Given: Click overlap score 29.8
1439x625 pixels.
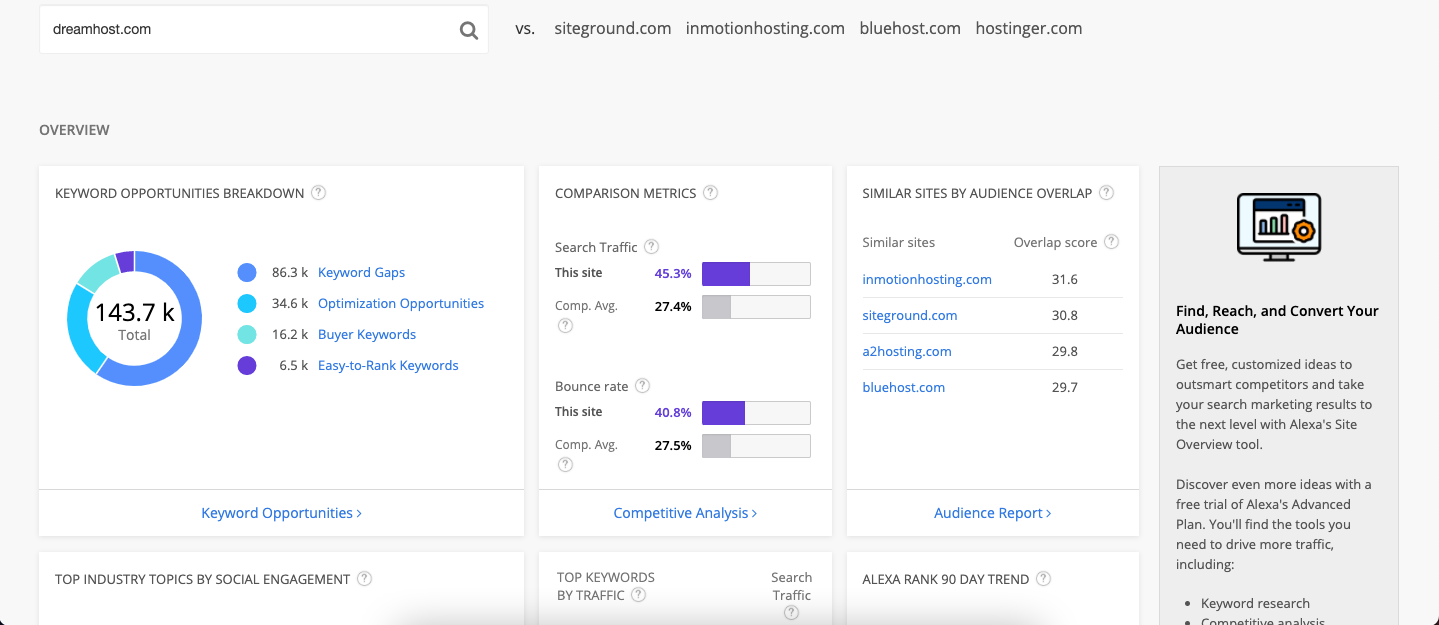Looking at the screenshot, I should 1065,351.
